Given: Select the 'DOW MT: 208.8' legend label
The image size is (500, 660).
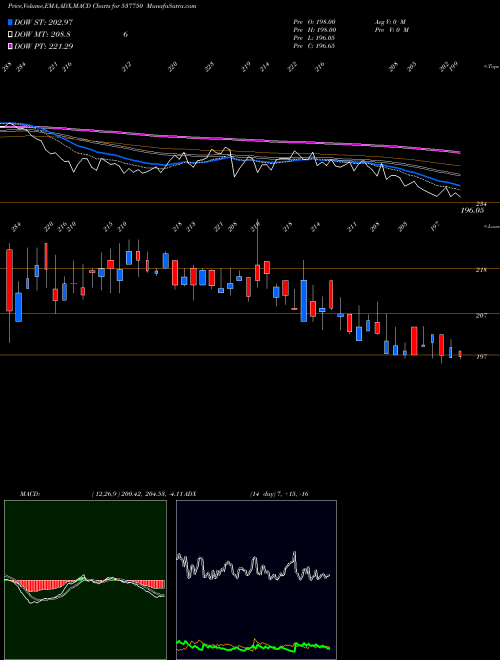Looking at the screenshot, I should [x=42, y=34].
